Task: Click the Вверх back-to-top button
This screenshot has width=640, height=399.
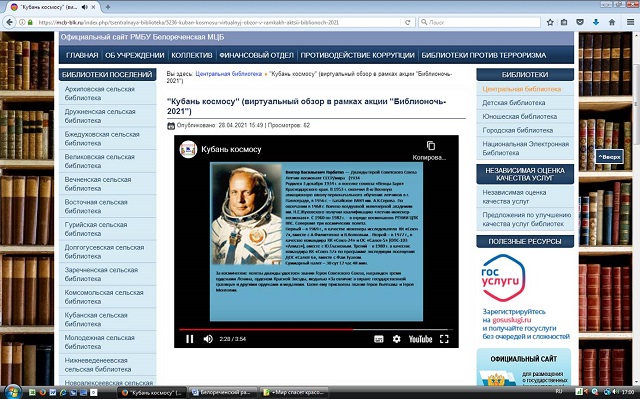Action: (x=609, y=157)
